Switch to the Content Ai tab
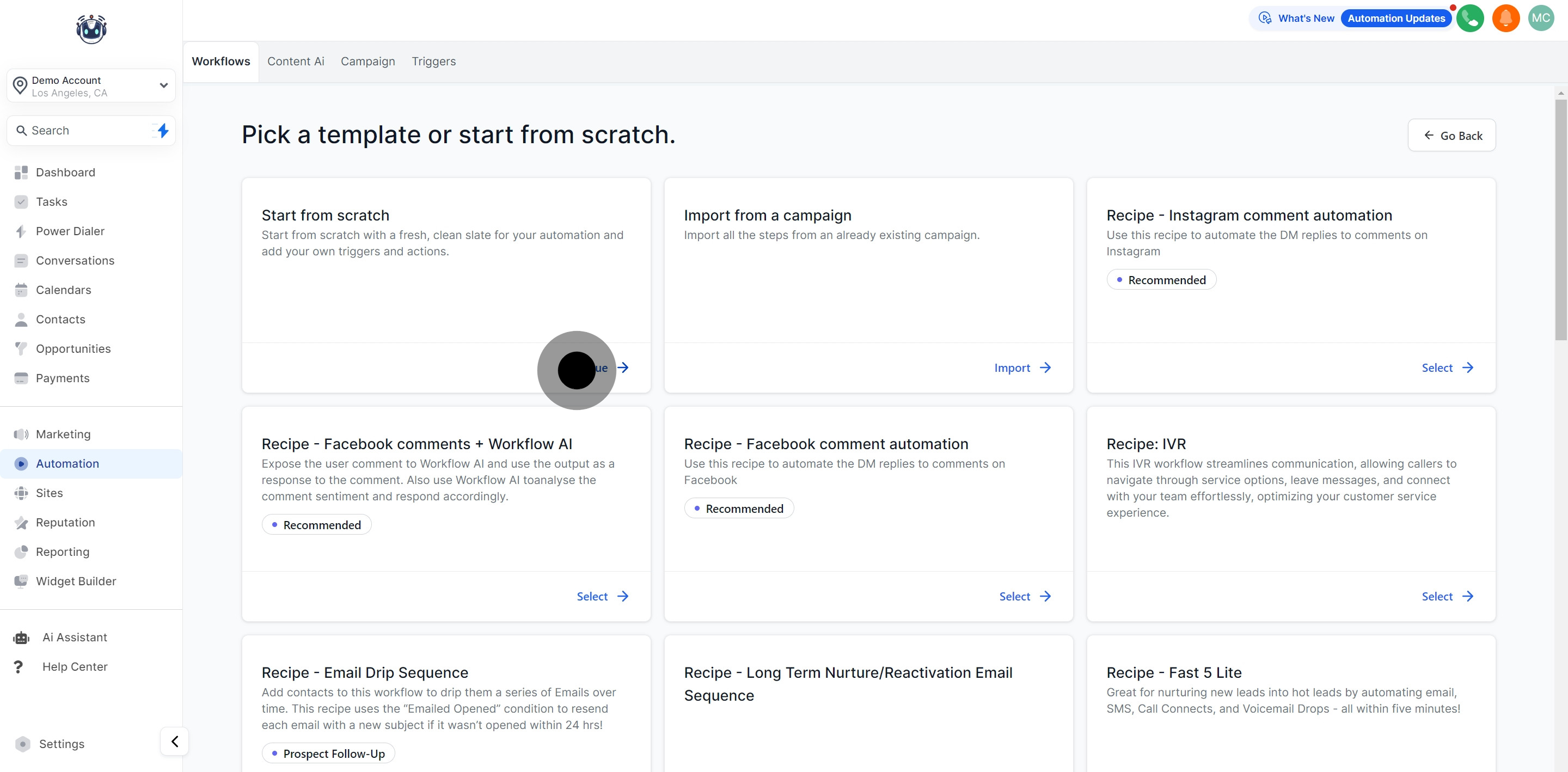This screenshot has width=1568, height=772. point(295,62)
